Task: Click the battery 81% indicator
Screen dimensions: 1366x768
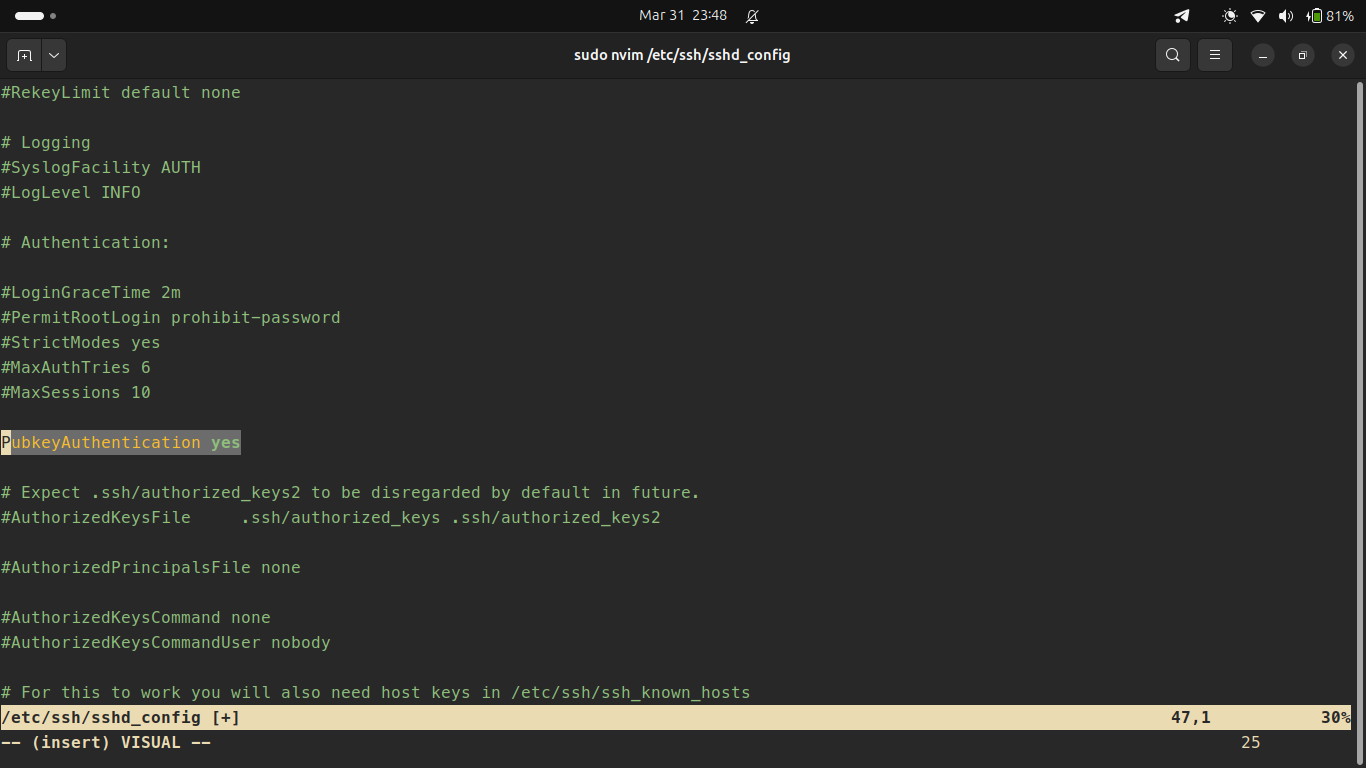Action: (x=1330, y=16)
